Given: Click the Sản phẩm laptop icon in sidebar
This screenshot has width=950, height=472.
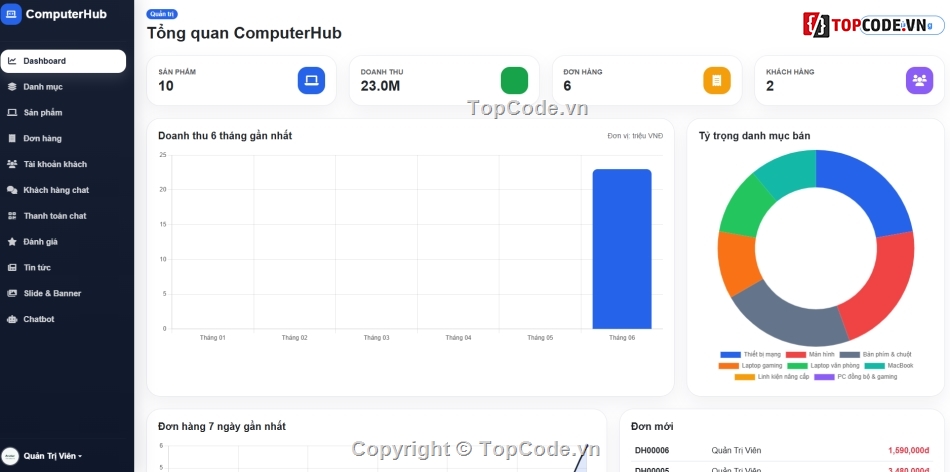Looking at the screenshot, I should point(12,113).
